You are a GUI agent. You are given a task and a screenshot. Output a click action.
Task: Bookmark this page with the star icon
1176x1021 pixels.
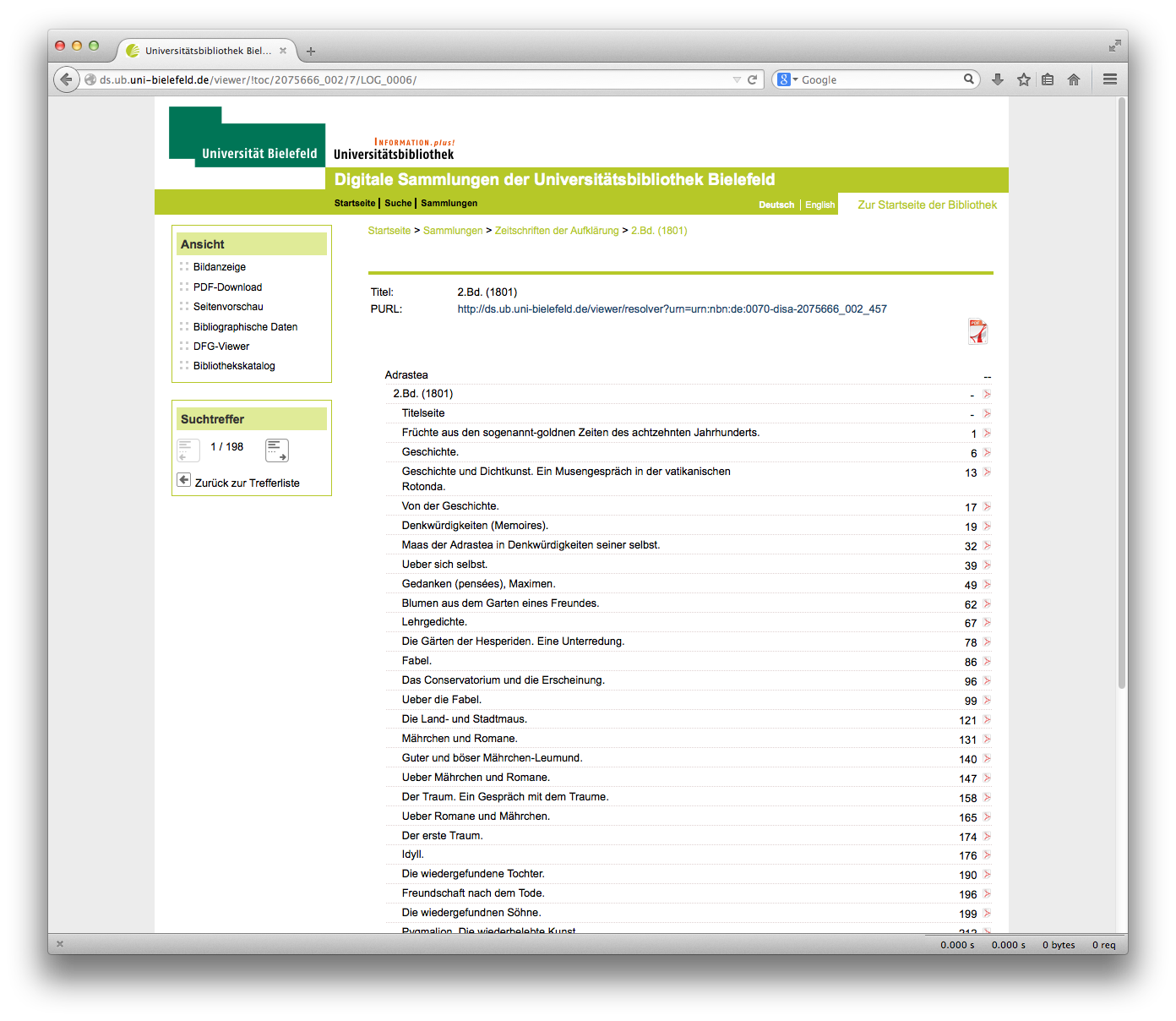point(1024,79)
